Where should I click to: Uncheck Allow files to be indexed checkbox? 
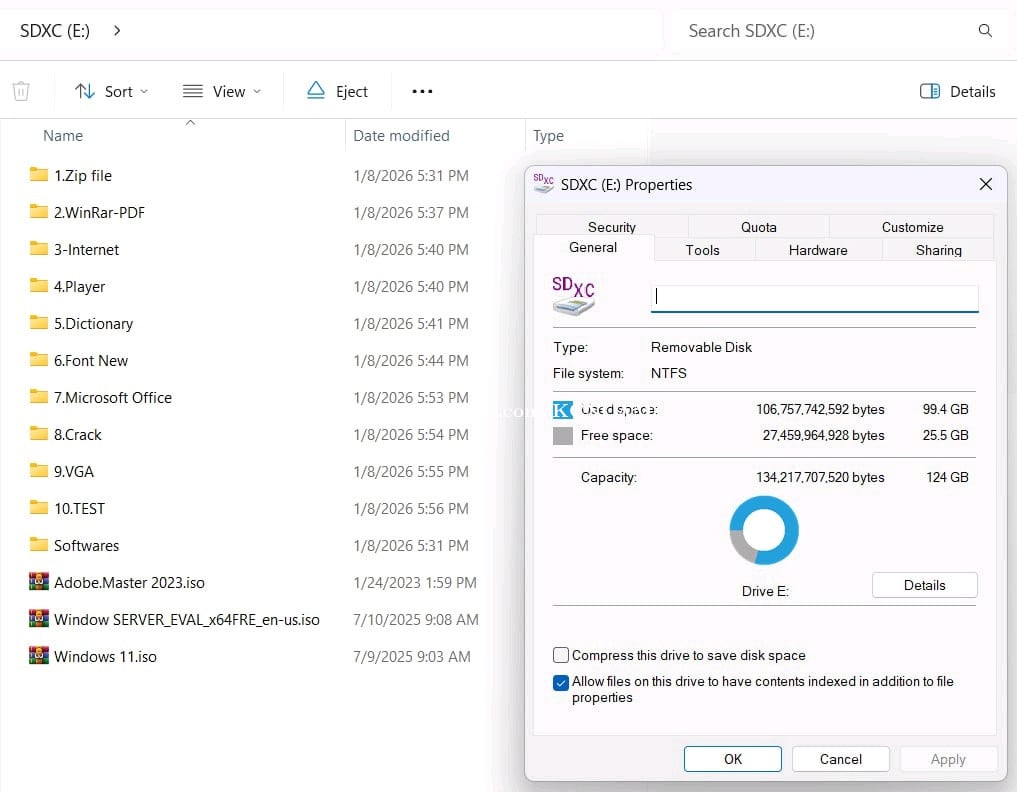561,683
